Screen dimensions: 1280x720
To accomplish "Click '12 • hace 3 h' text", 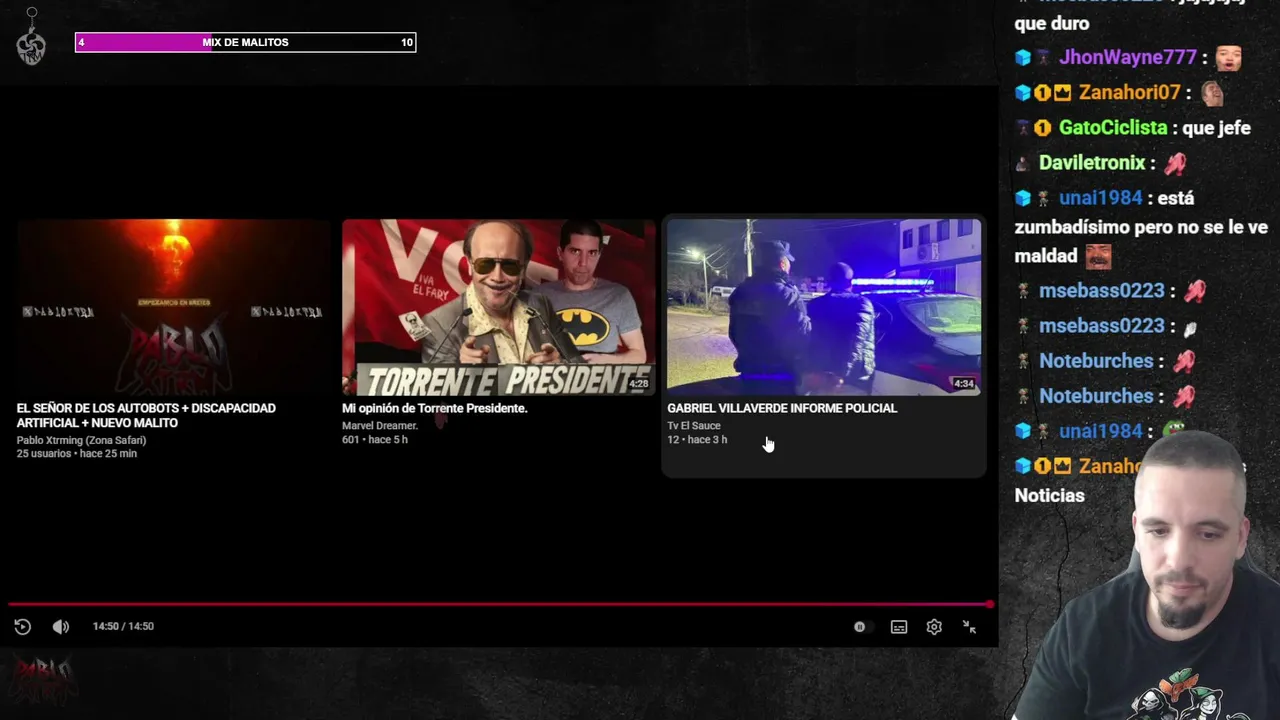I will pos(697,440).
